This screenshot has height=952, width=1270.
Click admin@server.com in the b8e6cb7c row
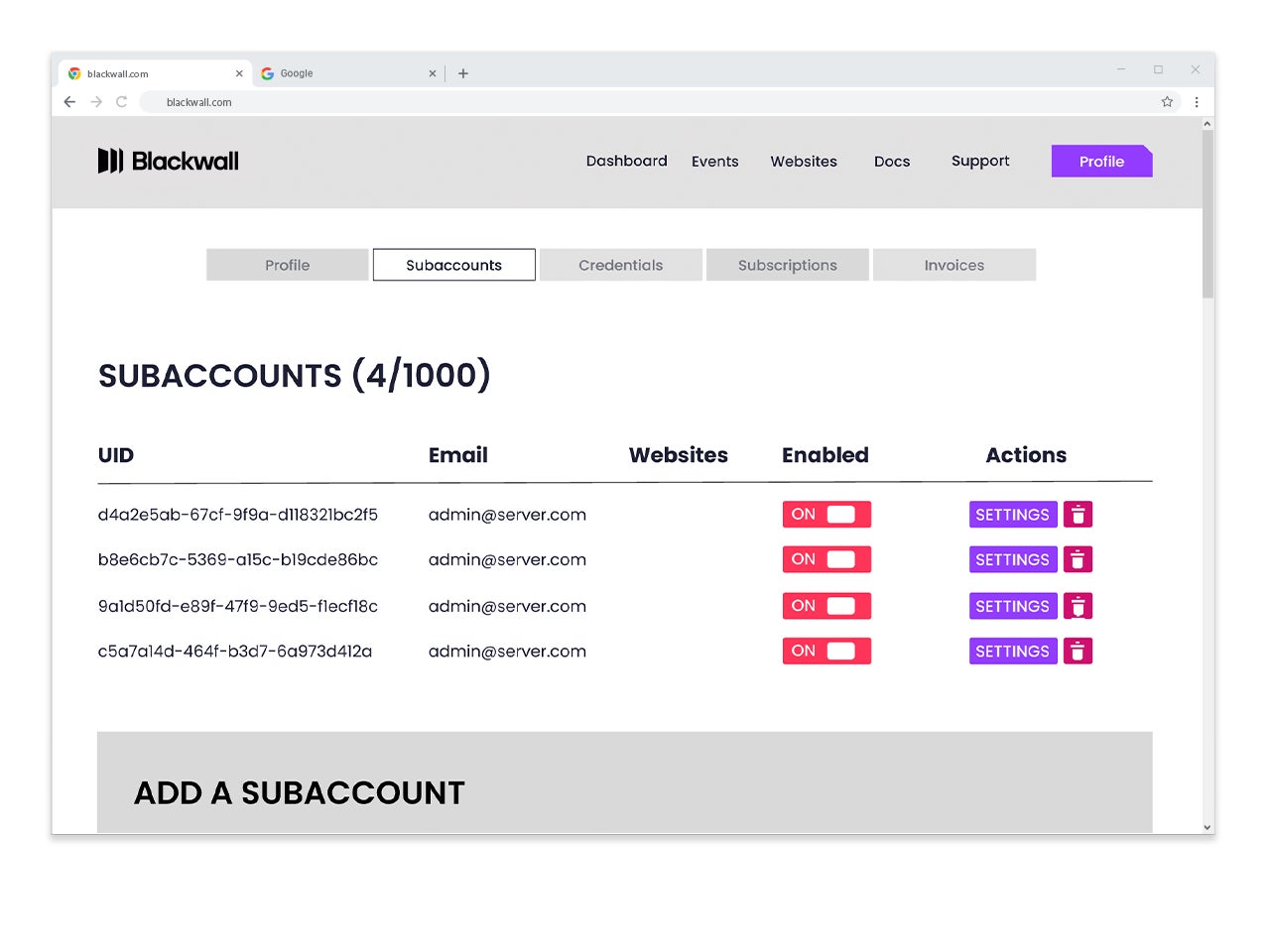tap(507, 559)
